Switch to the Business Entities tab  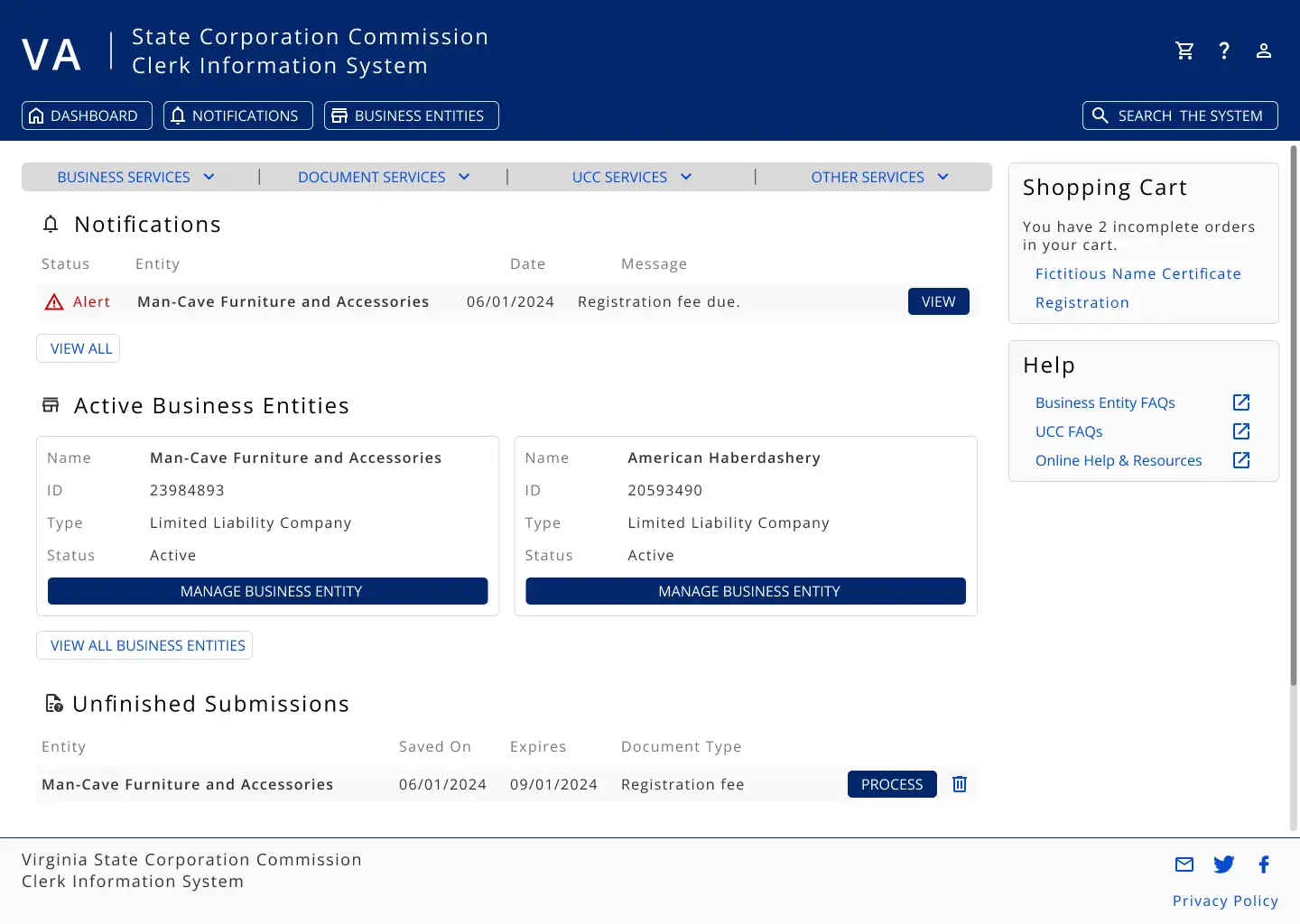[x=411, y=115]
